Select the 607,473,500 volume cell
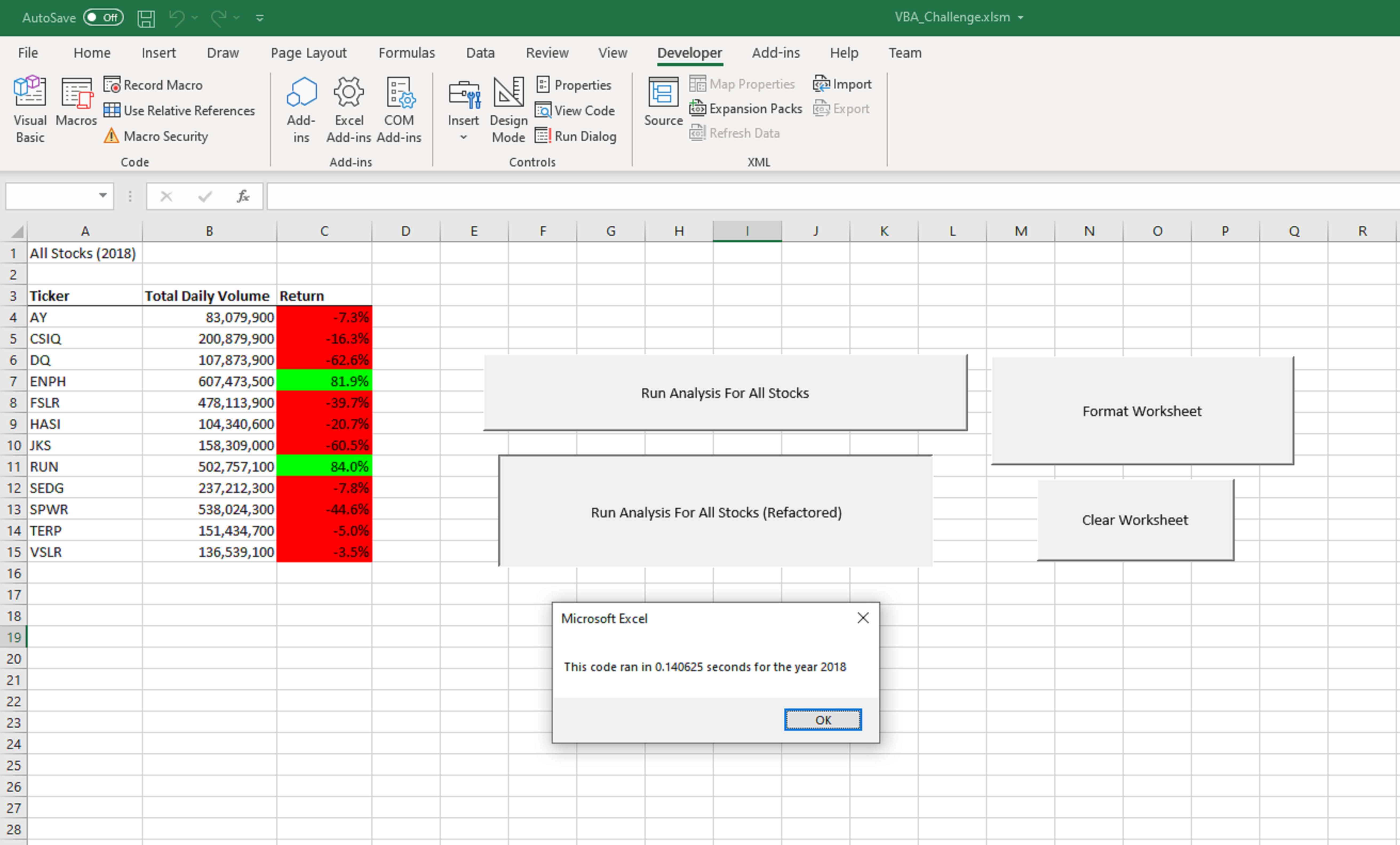This screenshot has height=845, width=1400. point(210,381)
